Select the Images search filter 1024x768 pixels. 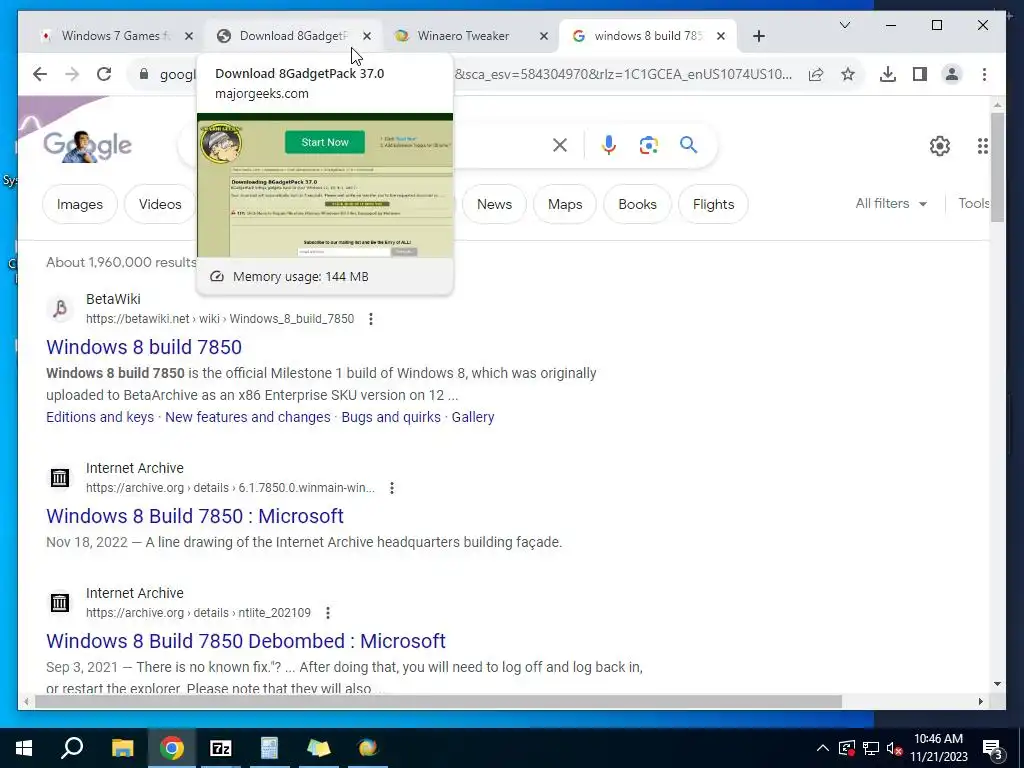[x=80, y=204]
